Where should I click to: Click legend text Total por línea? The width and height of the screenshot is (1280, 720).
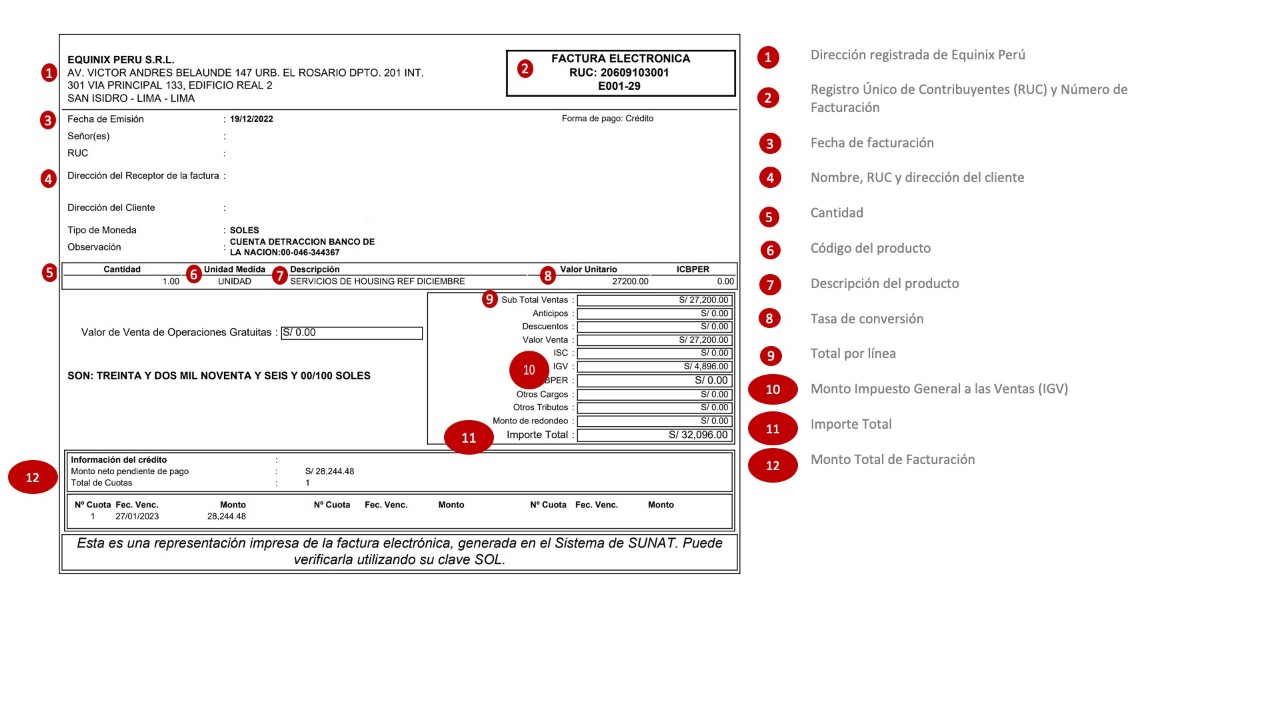coord(853,354)
